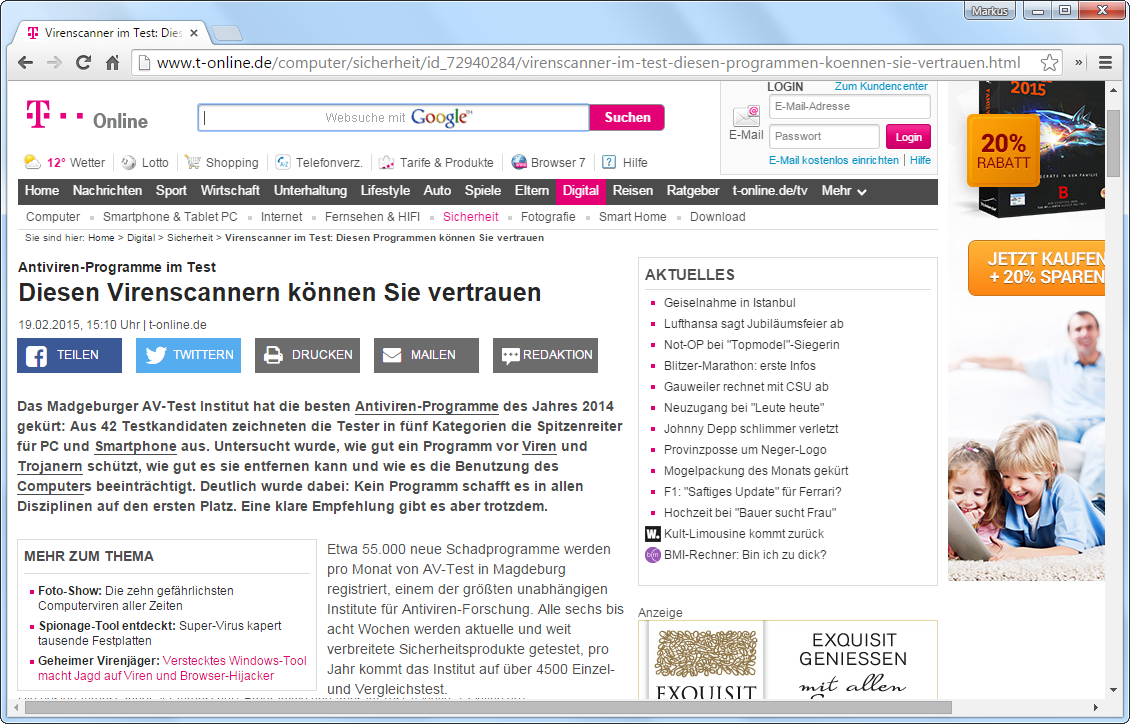This screenshot has width=1130, height=724.
Task: Open the Digital navigation tab
Action: click(580, 191)
